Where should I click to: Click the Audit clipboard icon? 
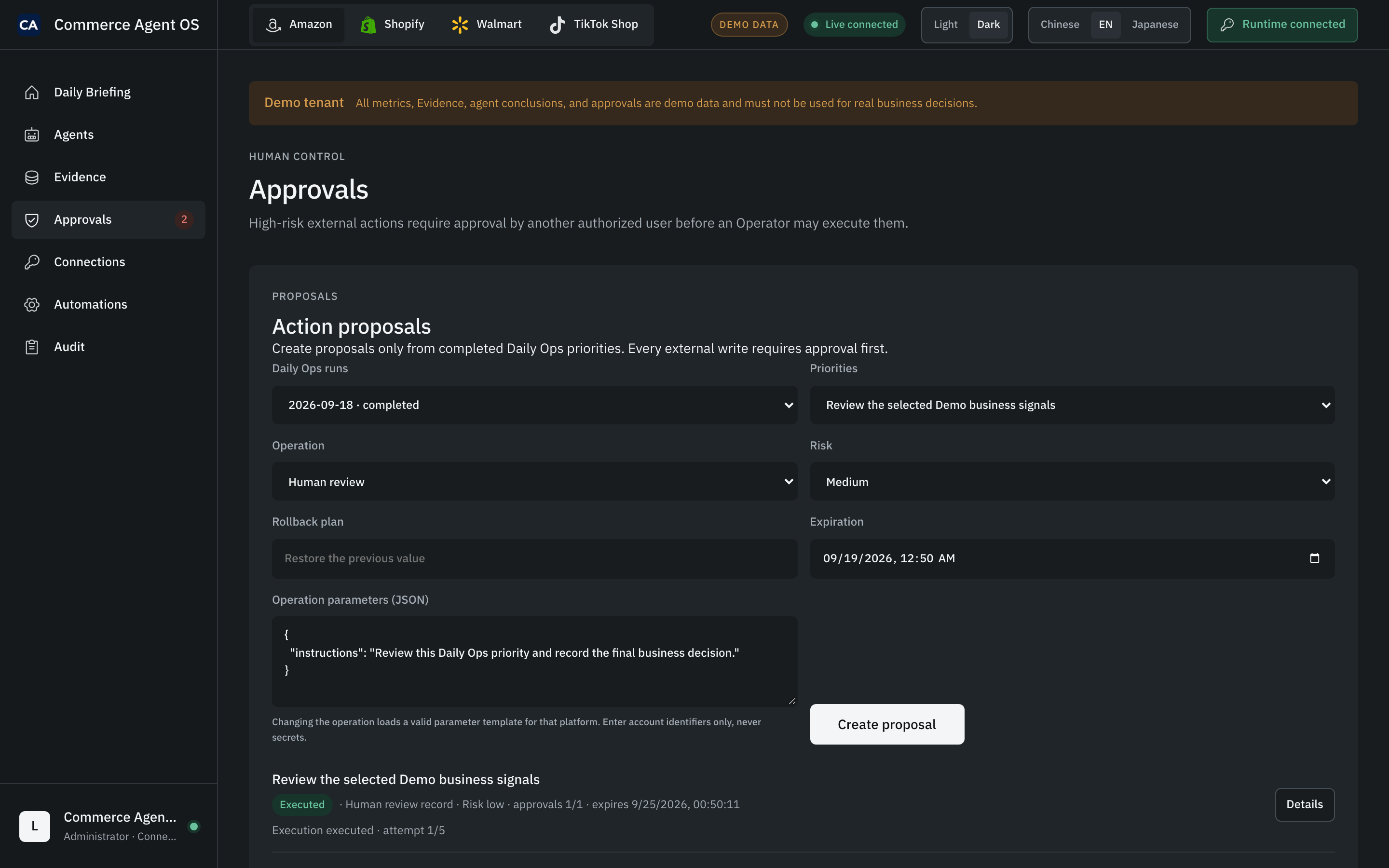coord(31,347)
